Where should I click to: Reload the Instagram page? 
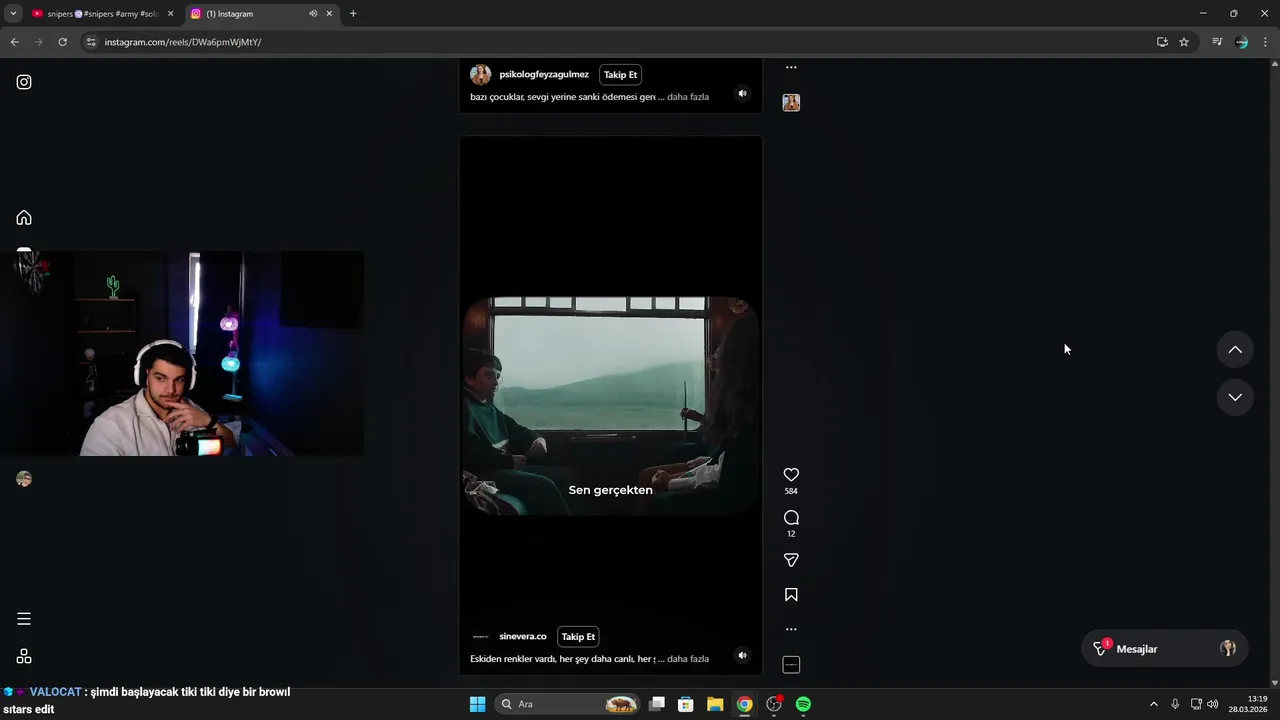(x=62, y=42)
